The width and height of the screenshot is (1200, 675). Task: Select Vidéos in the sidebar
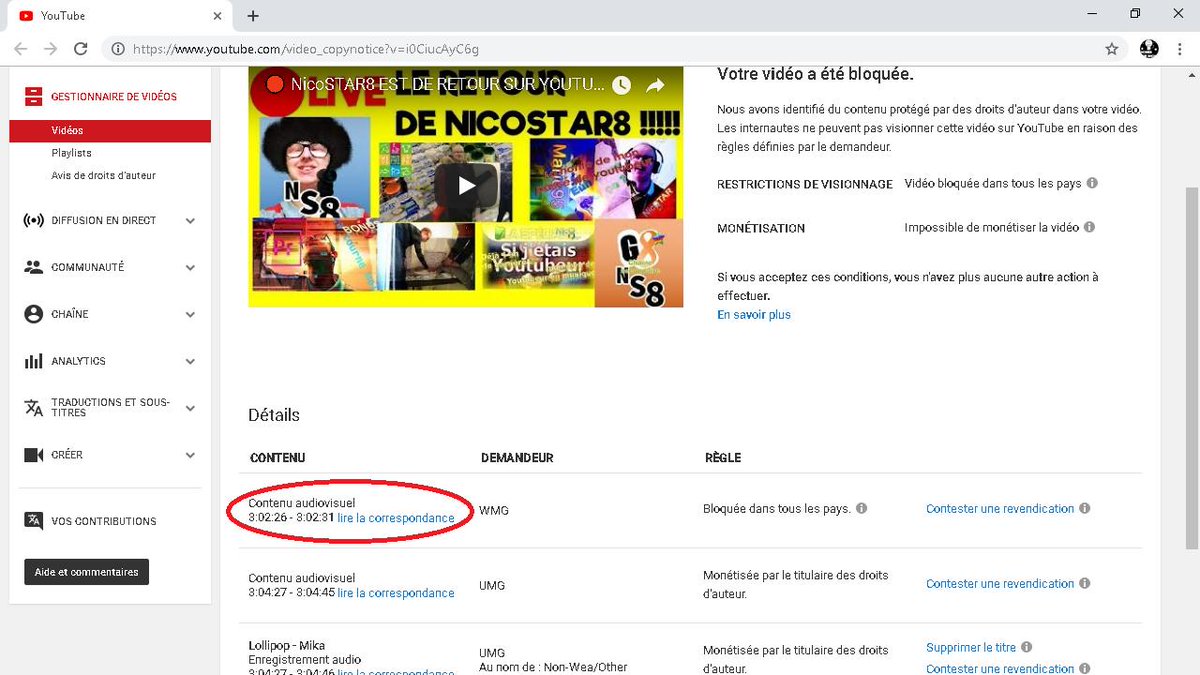(110, 130)
